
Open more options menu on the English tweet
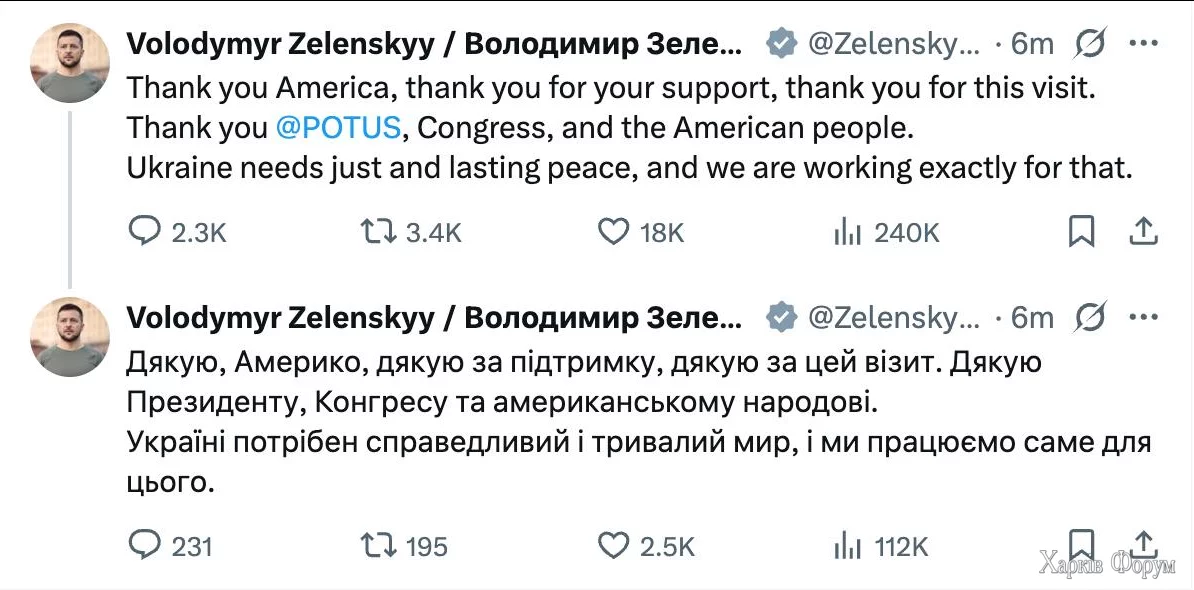(x=1143, y=42)
